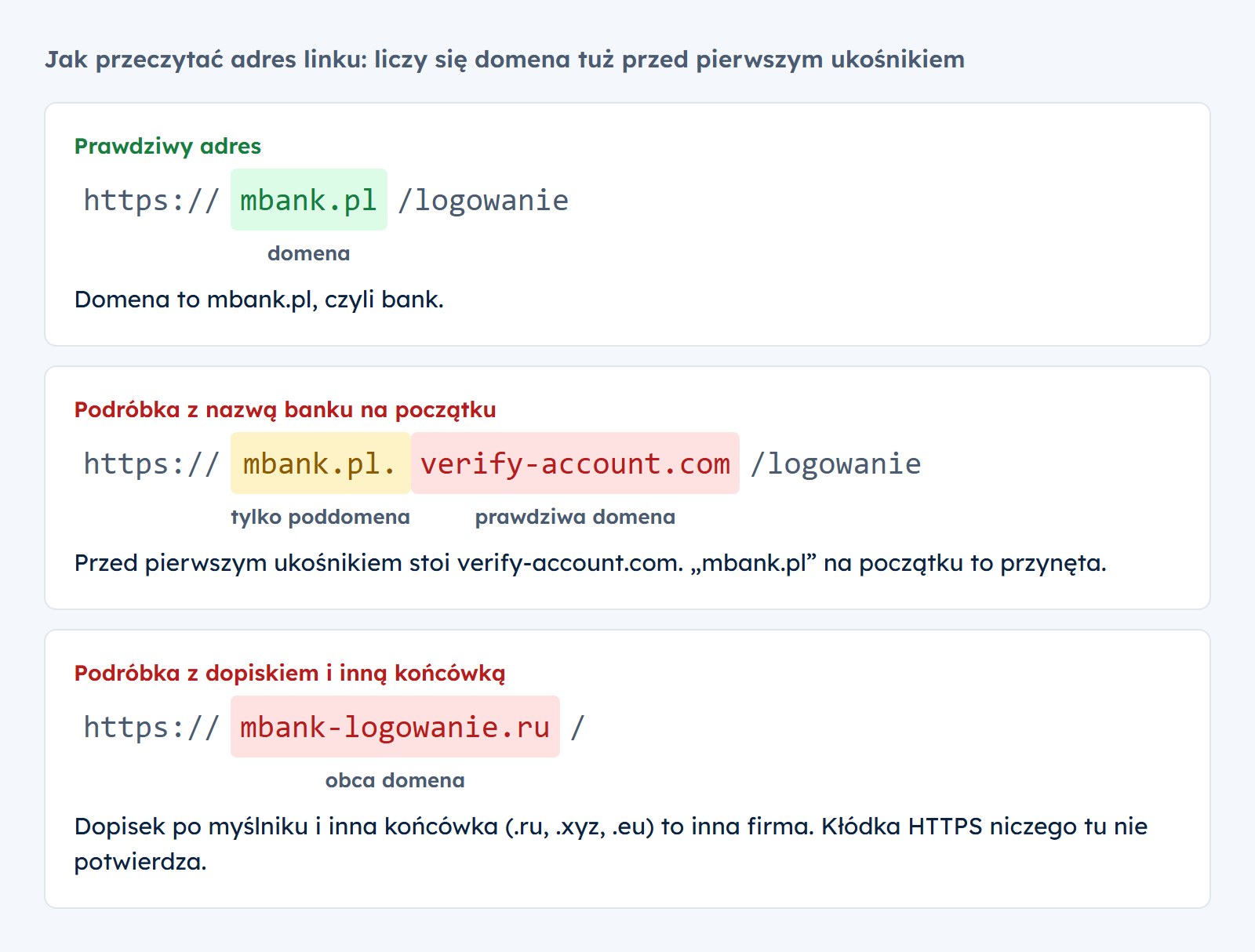Click the heading "Jak przeczytać adres linku"
The image size is (1255, 952).
(504, 60)
